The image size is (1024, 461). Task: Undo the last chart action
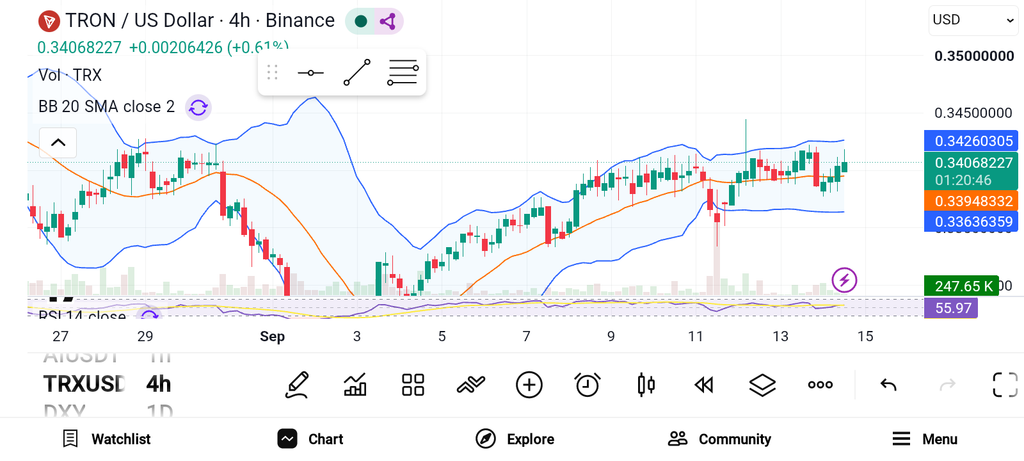(x=888, y=385)
